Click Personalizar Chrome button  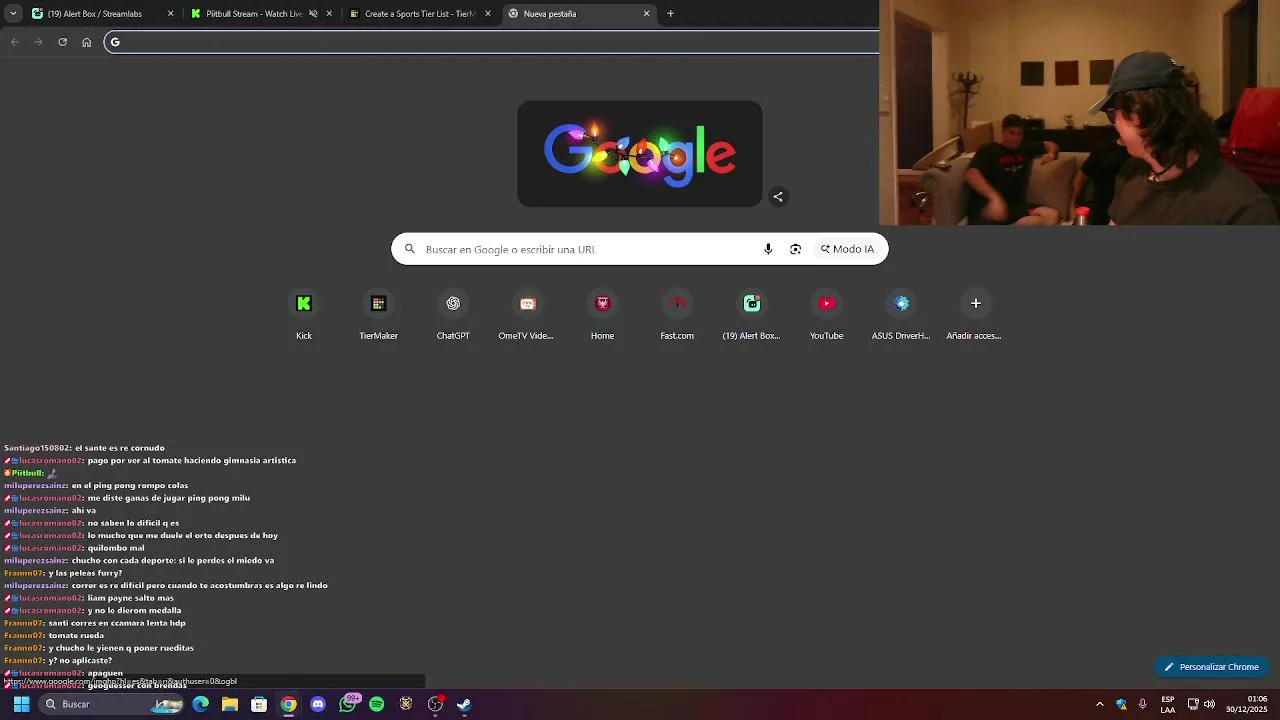point(1211,667)
